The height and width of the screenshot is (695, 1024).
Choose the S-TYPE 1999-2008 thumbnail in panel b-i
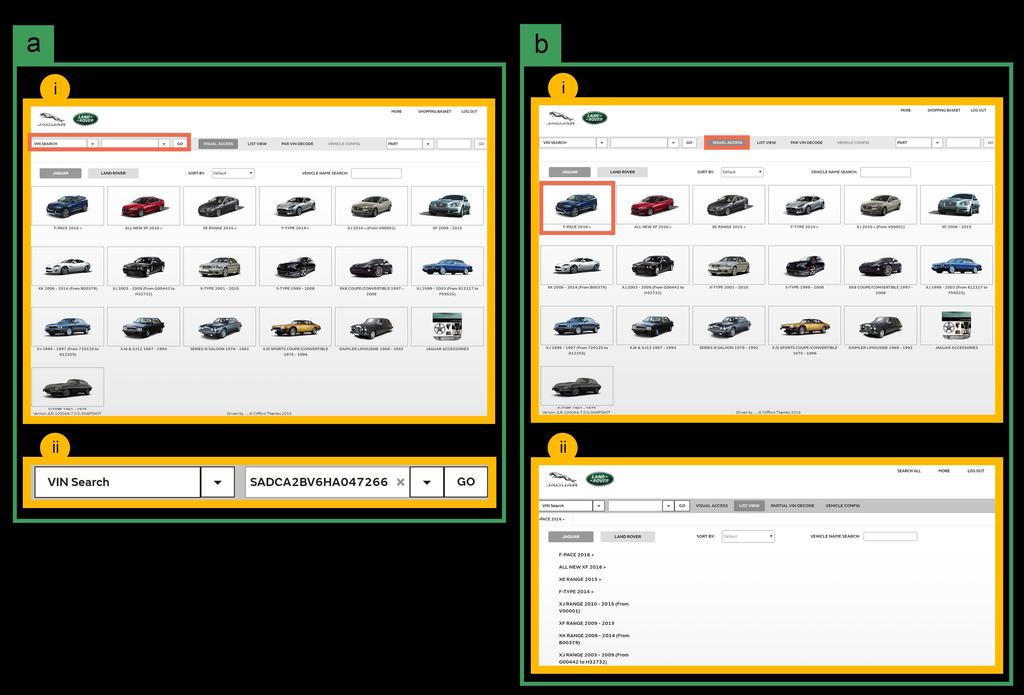(x=804, y=265)
